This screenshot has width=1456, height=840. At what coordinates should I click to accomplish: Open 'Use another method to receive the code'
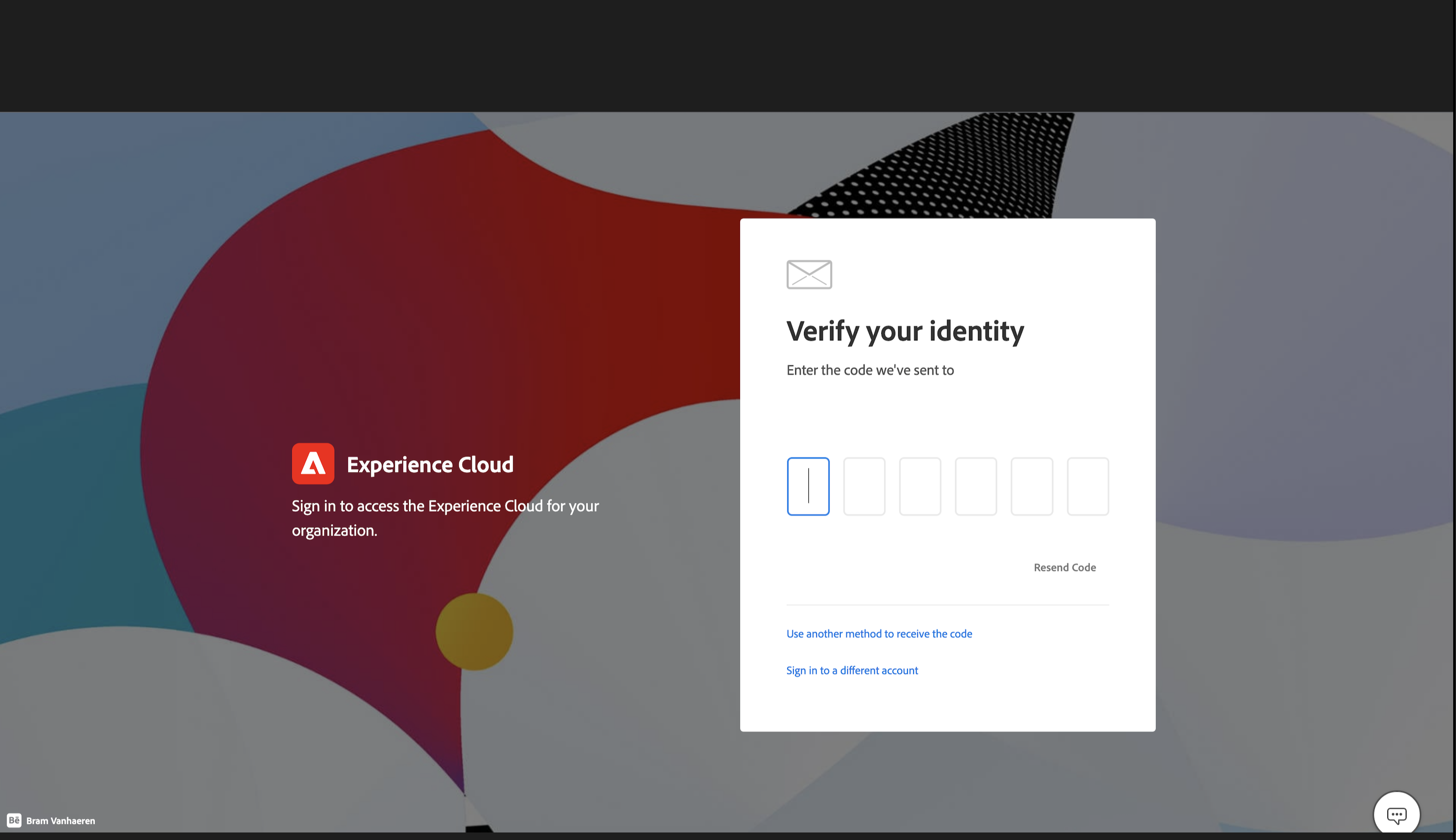point(879,633)
